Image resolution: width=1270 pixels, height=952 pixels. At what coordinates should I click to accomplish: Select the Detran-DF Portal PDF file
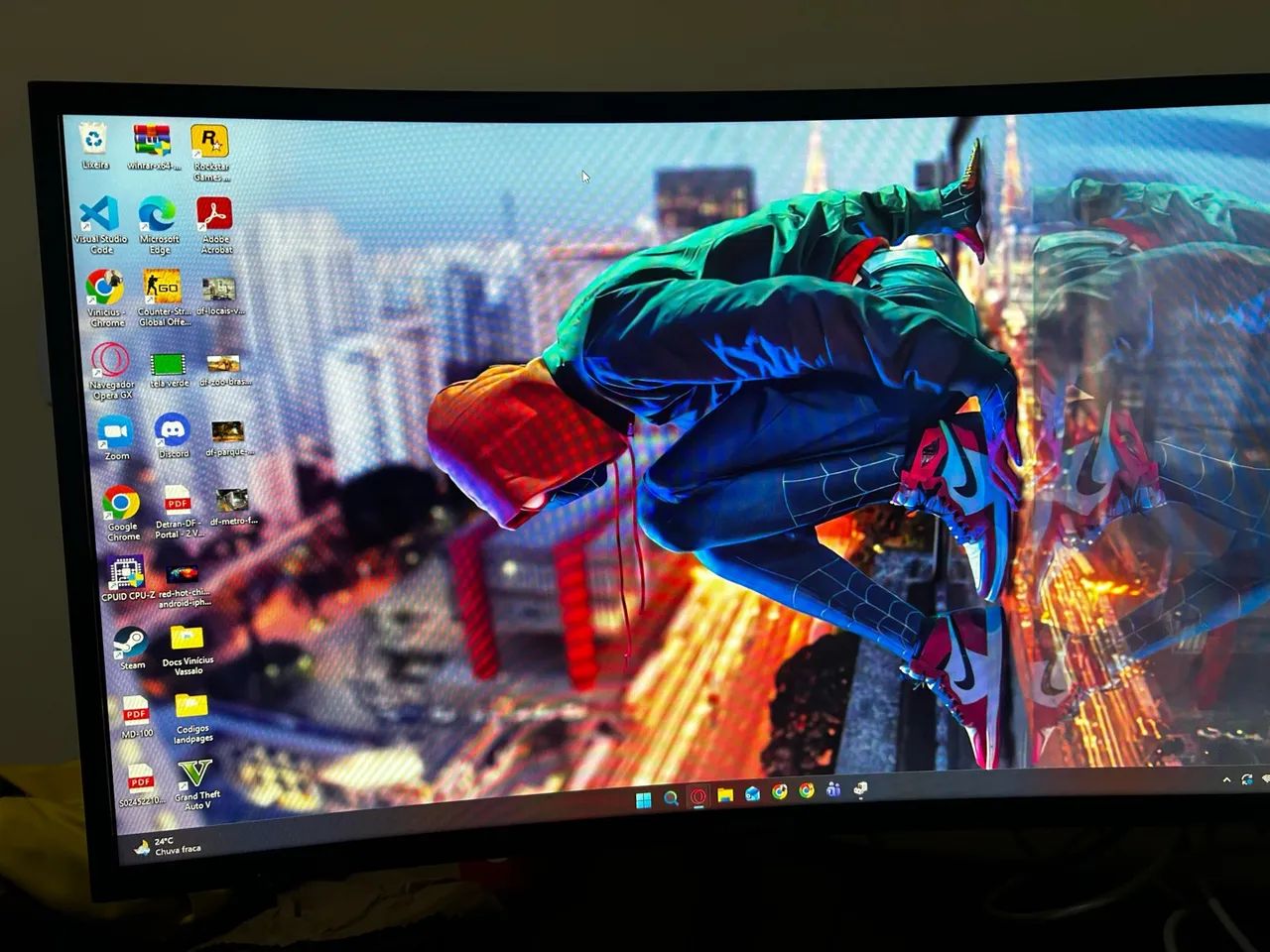(179, 512)
